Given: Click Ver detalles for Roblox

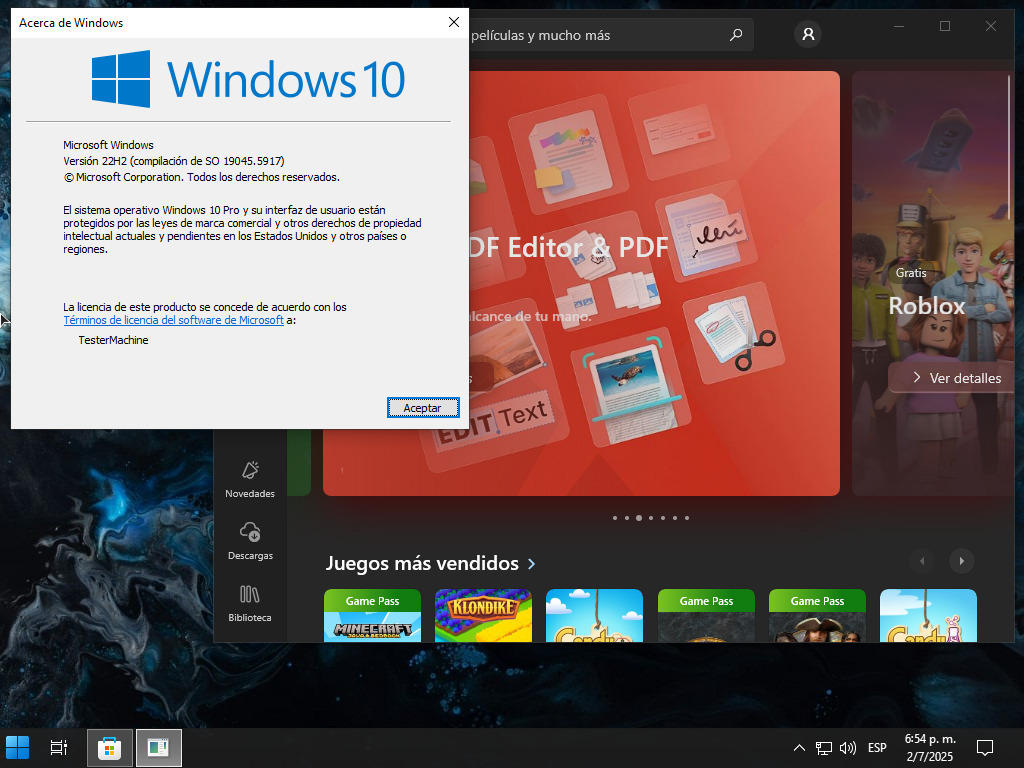Looking at the screenshot, I should click(x=955, y=378).
